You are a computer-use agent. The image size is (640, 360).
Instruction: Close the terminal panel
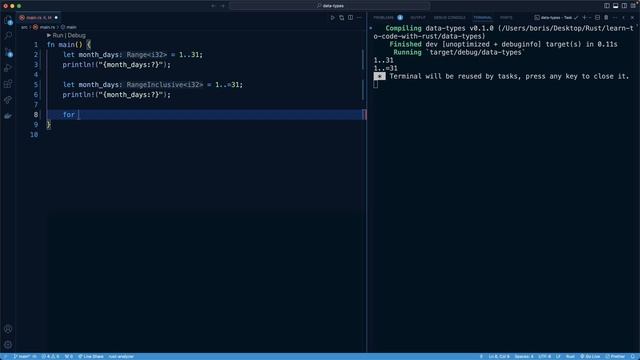point(633,18)
